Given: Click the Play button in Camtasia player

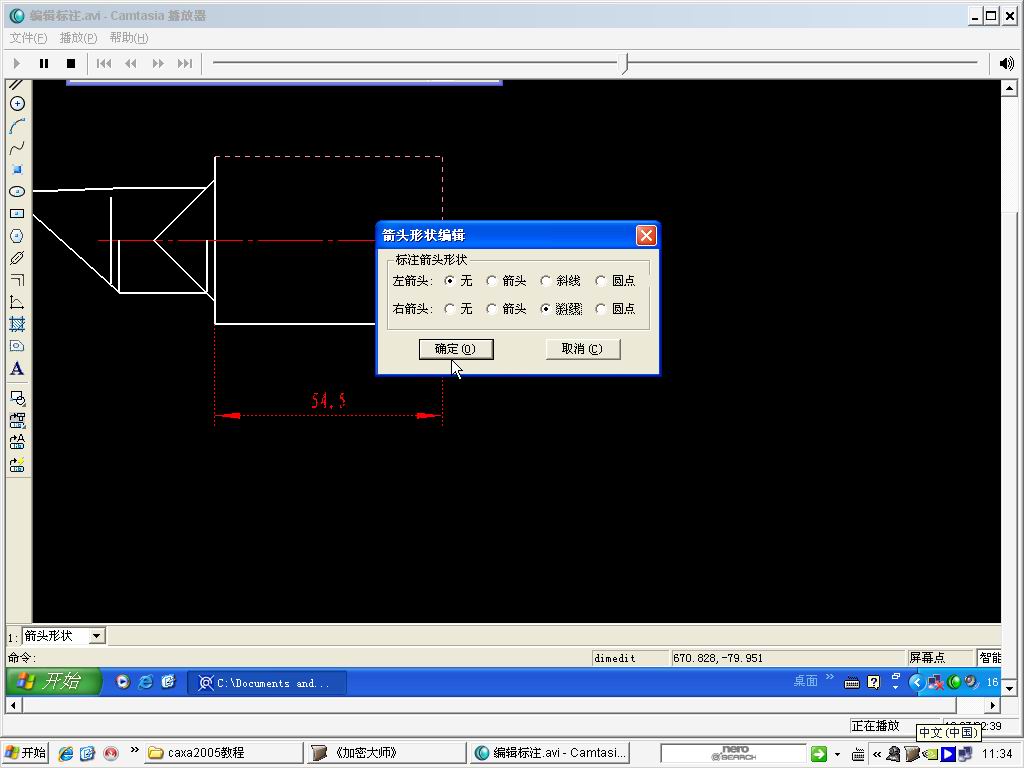Looking at the screenshot, I should pyautogui.click(x=17, y=63).
